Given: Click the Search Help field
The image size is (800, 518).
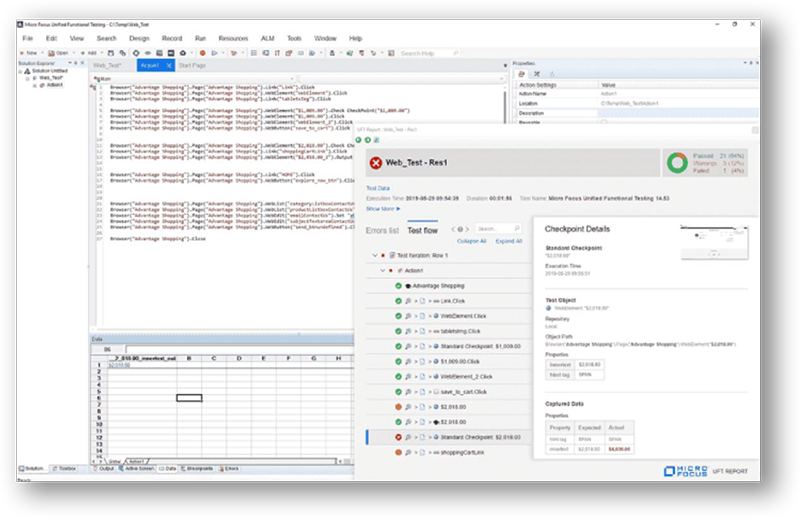Looking at the screenshot, I should [429, 53].
